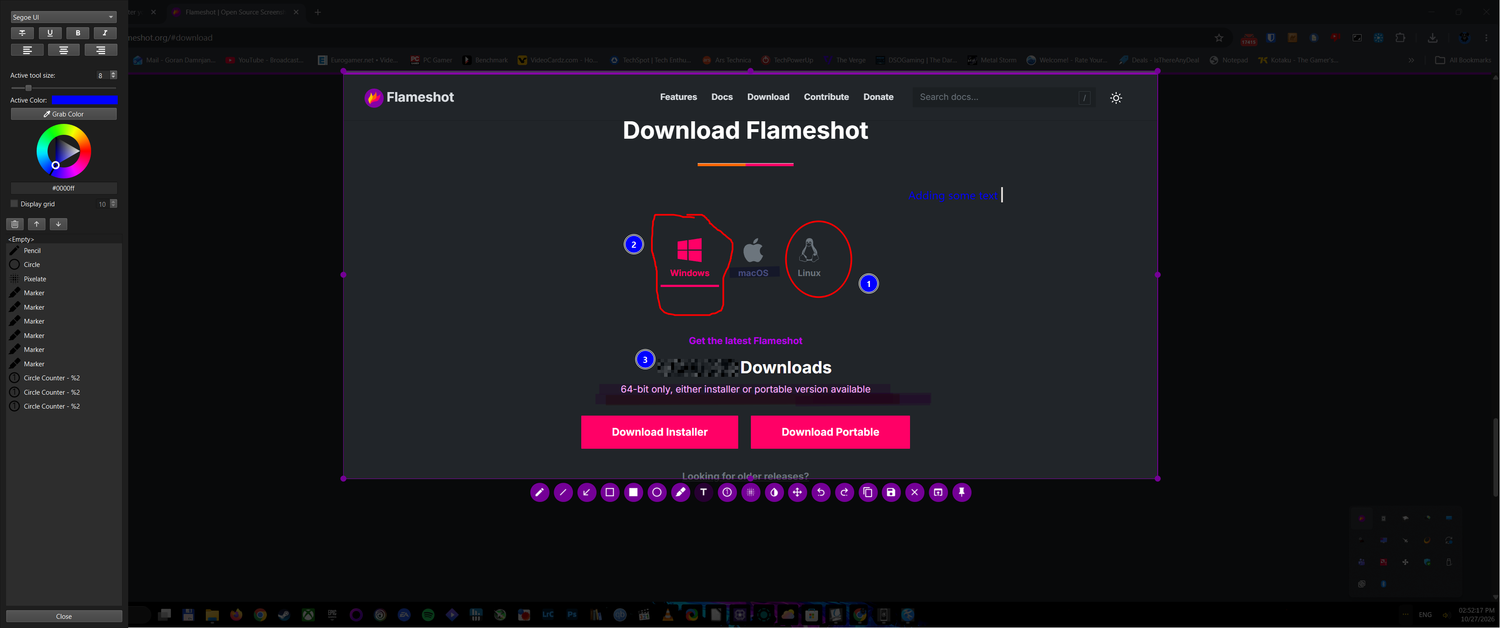The height and width of the screenshot is (628, 1500).
Task: Toggle strikethrough text formatting
Action: coord(23,33)
